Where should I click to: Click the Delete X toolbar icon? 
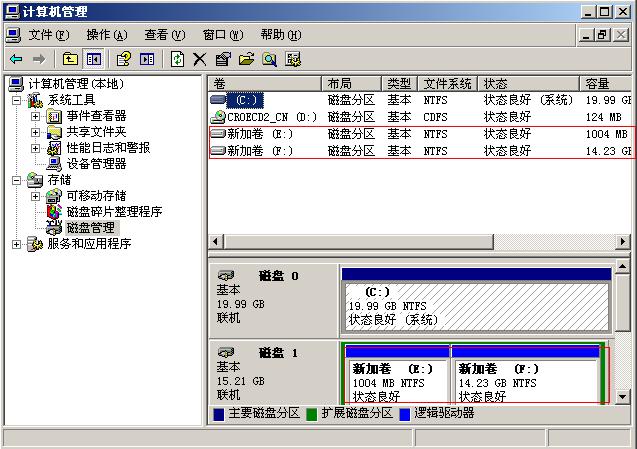coord(199,59)
